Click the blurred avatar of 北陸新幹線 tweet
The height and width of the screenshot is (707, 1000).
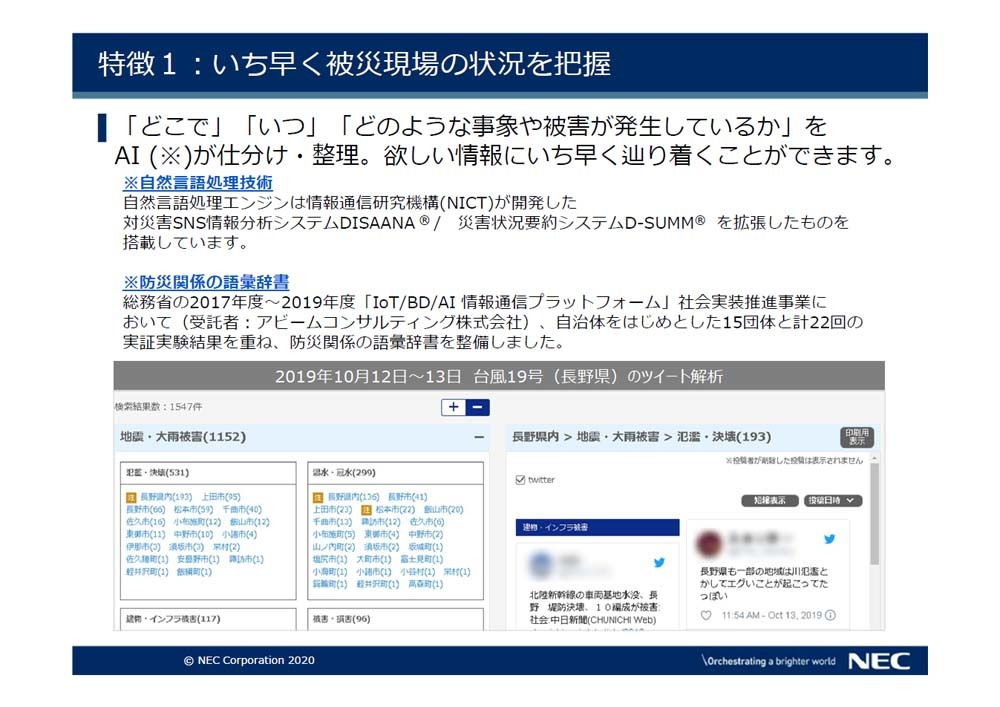tap(541, 564)
